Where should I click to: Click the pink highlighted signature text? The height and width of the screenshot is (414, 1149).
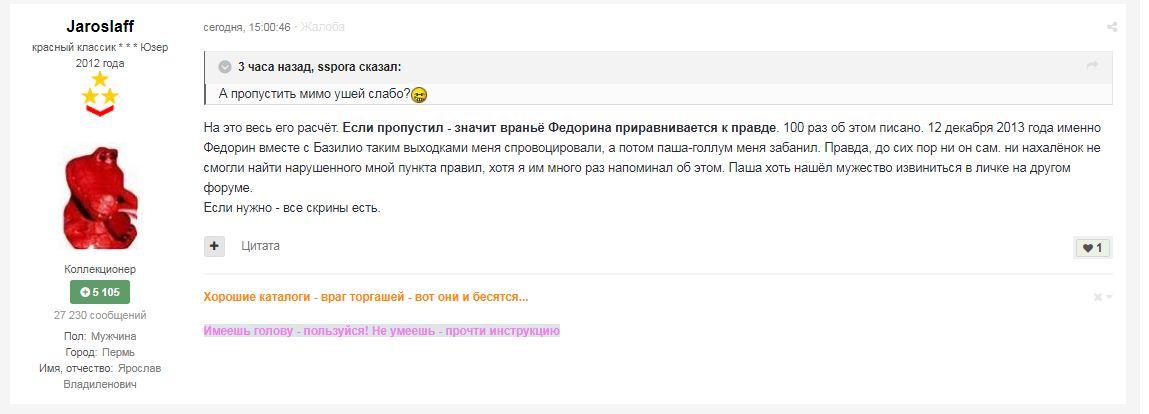point(382,331)
